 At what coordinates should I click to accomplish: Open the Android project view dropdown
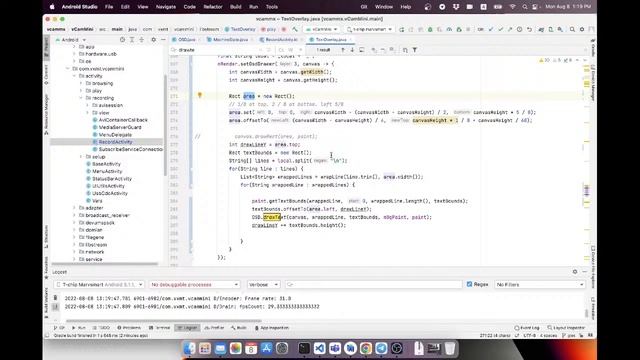tap(71, 40)
